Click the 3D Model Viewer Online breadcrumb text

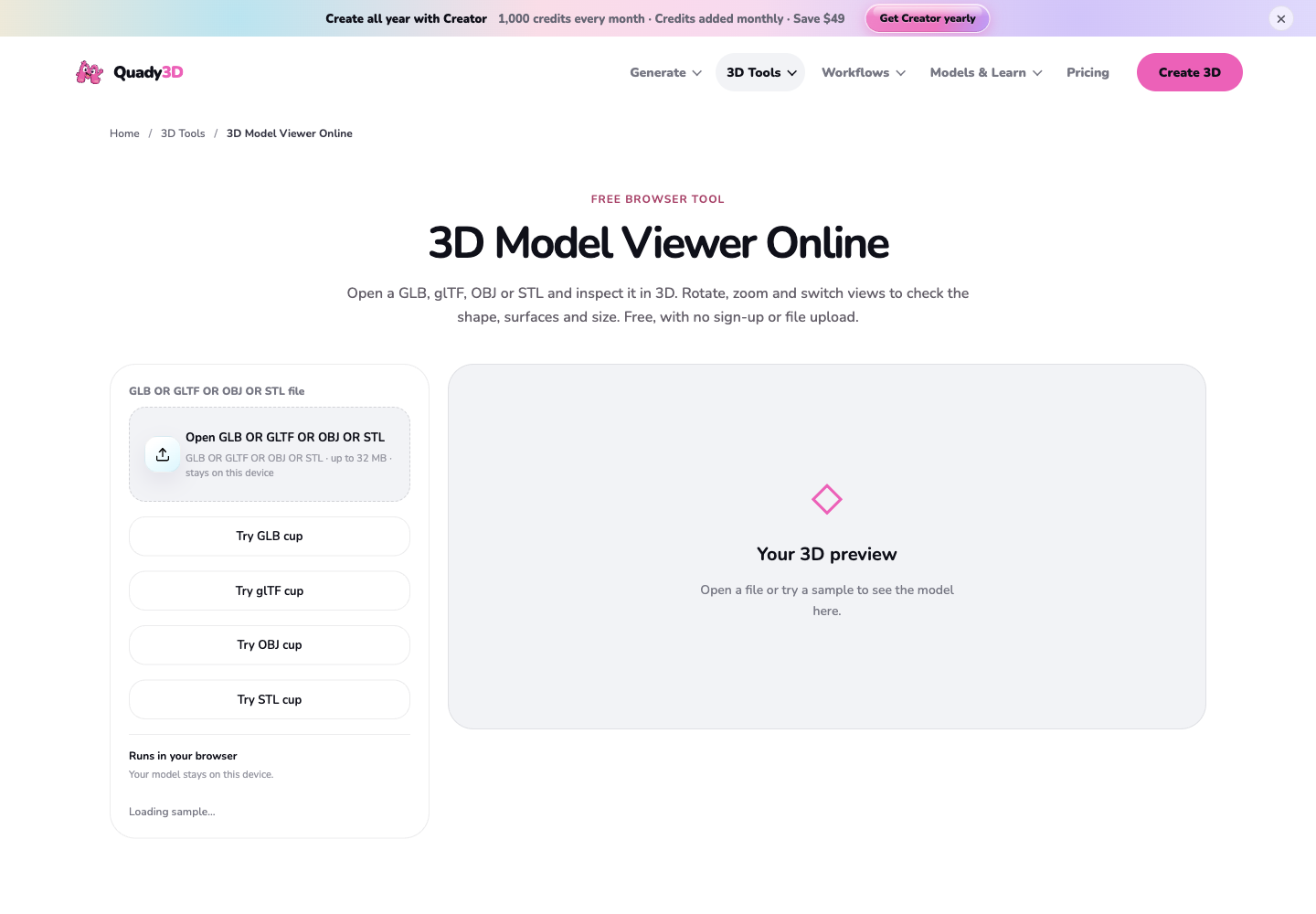290,133
